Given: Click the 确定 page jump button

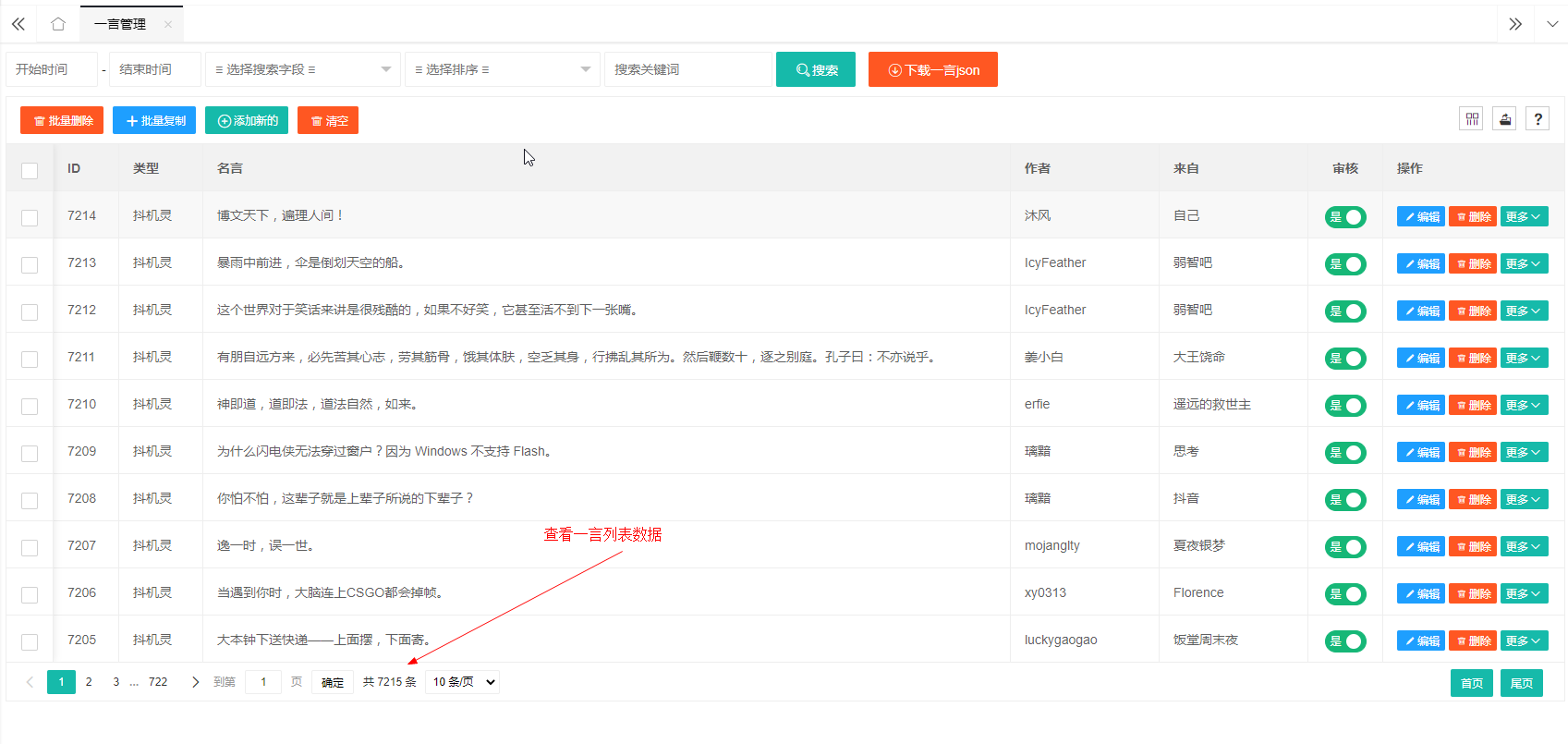Looking at the screenshot, I should [333, 682].
